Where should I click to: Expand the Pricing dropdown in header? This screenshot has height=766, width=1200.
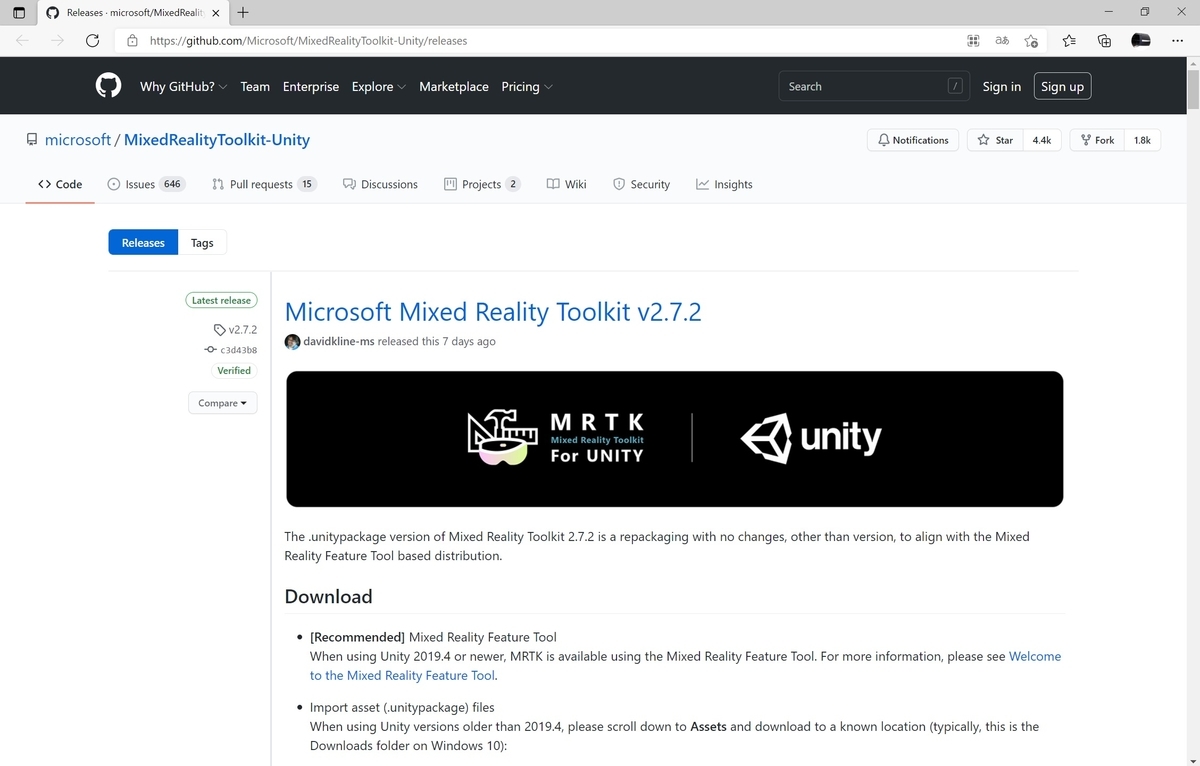pos(526,87)
